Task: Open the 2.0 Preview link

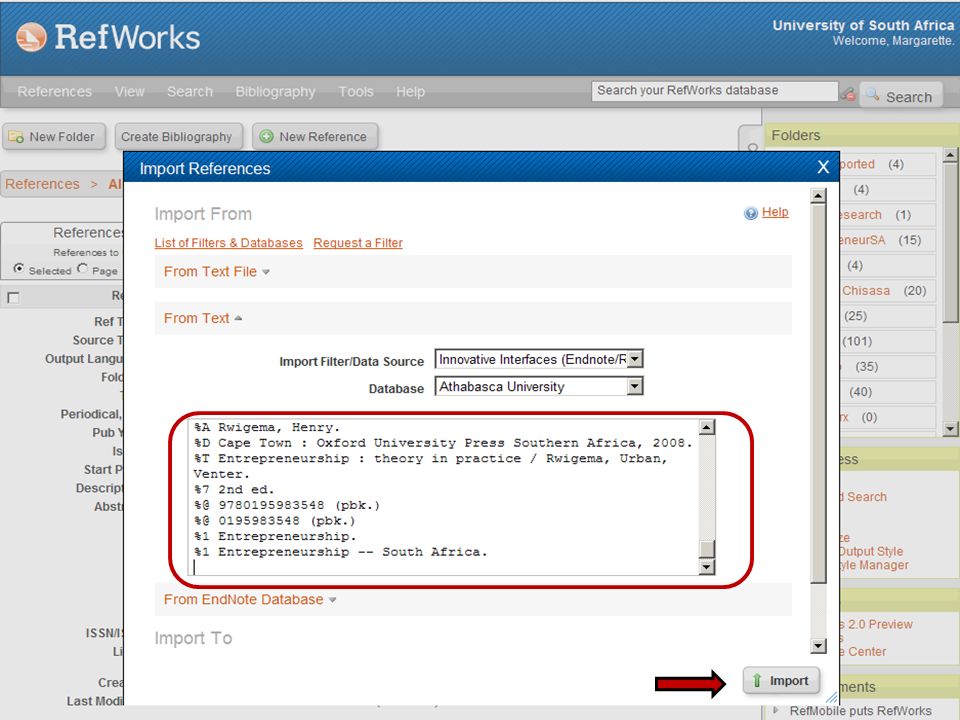Action: pos(877,624)
